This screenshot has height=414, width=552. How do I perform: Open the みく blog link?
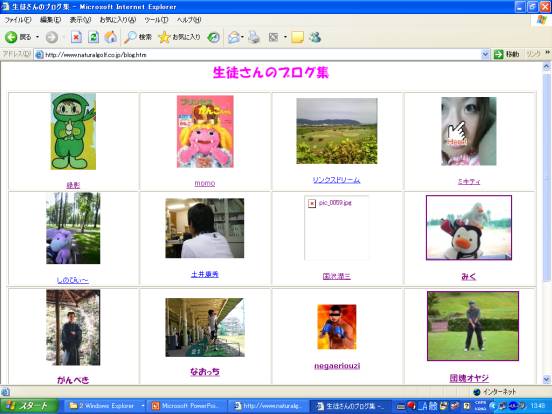pos(469,277)
